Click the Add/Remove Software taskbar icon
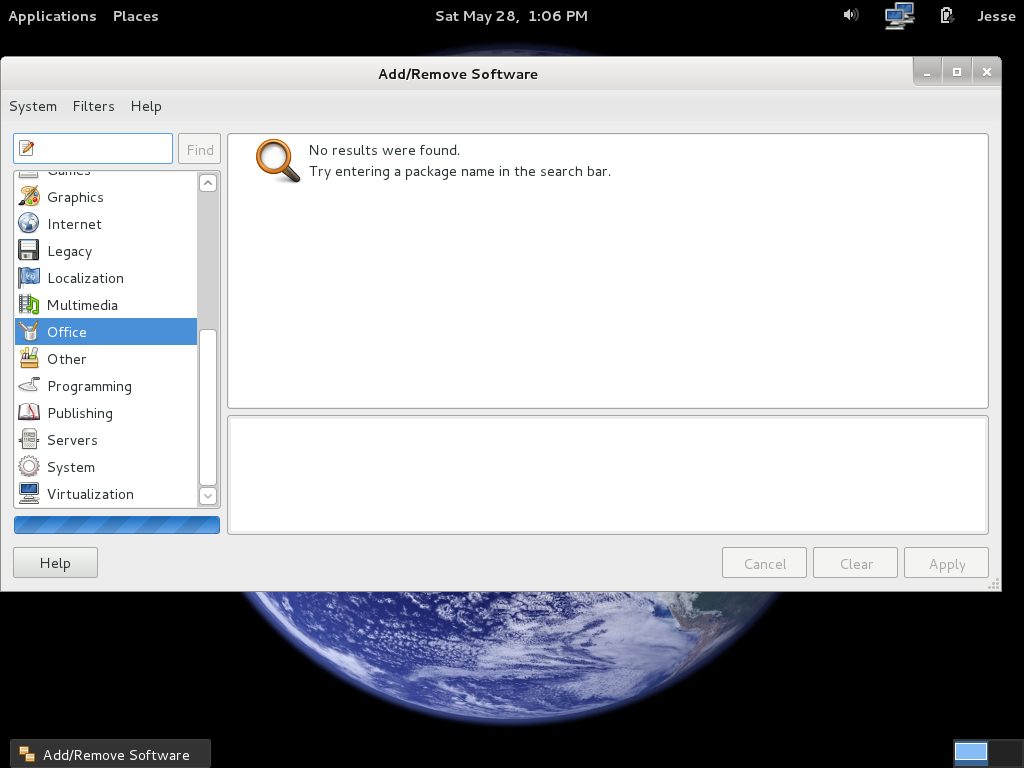This screenshot has width=1024, height=768. pyautogui.click(x=27, y=754)
